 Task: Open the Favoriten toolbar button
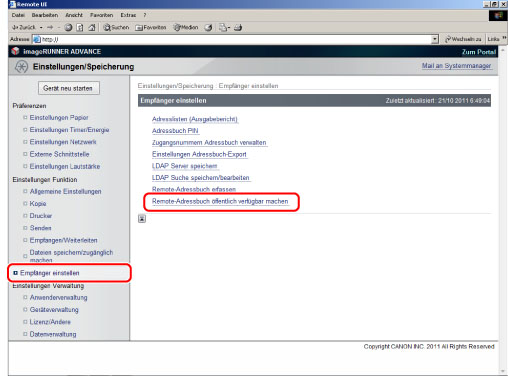click(151, 28)
